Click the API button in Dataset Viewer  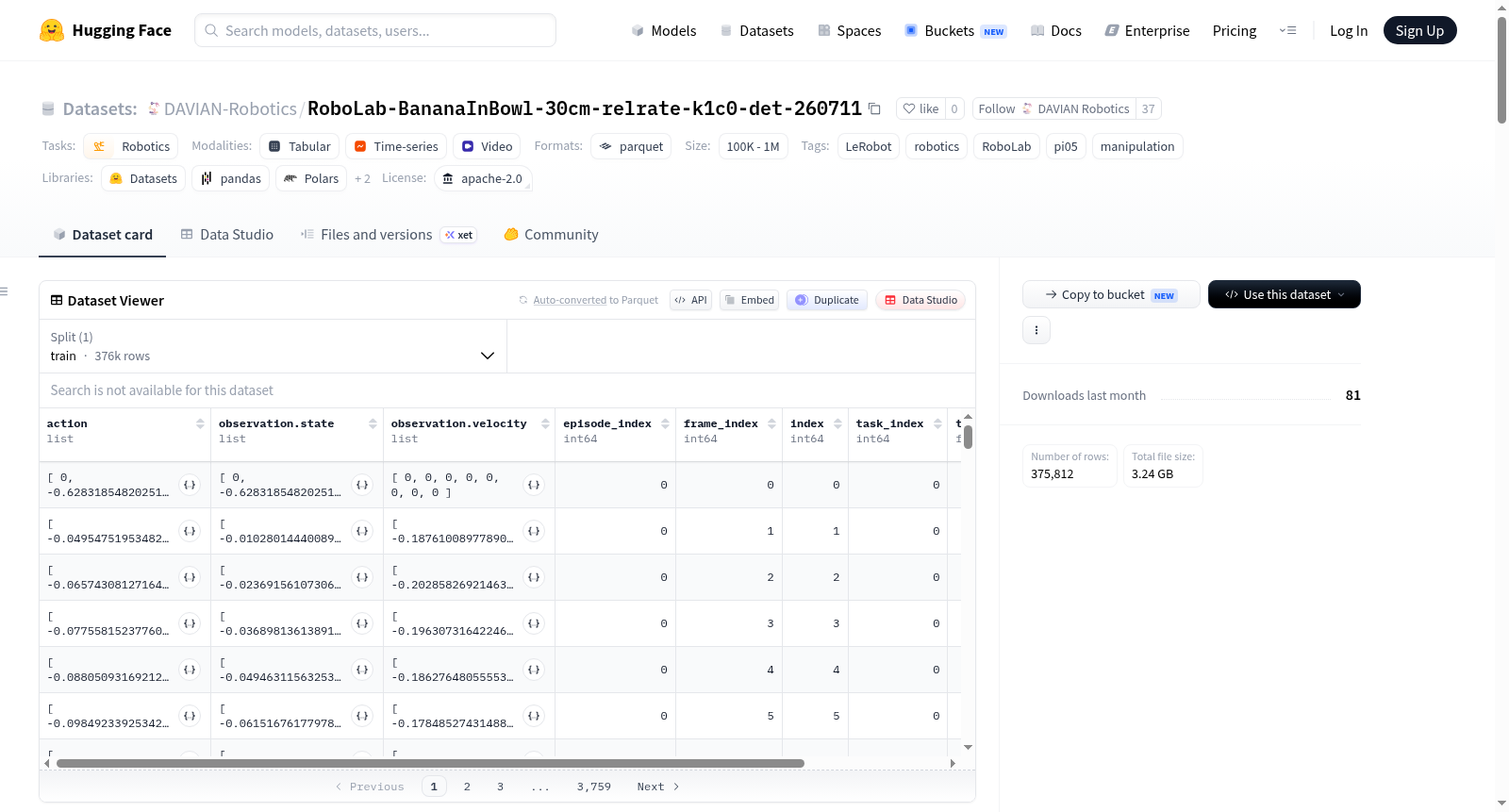coord(690,300)
